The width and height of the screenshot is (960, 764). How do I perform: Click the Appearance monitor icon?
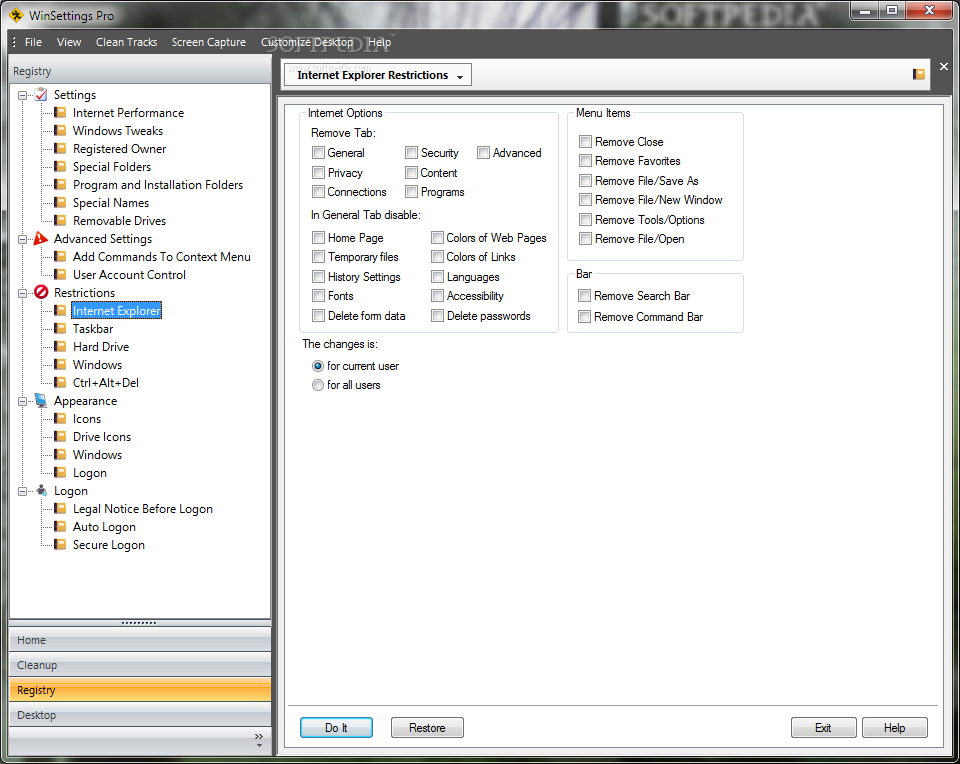pos(41,400)
